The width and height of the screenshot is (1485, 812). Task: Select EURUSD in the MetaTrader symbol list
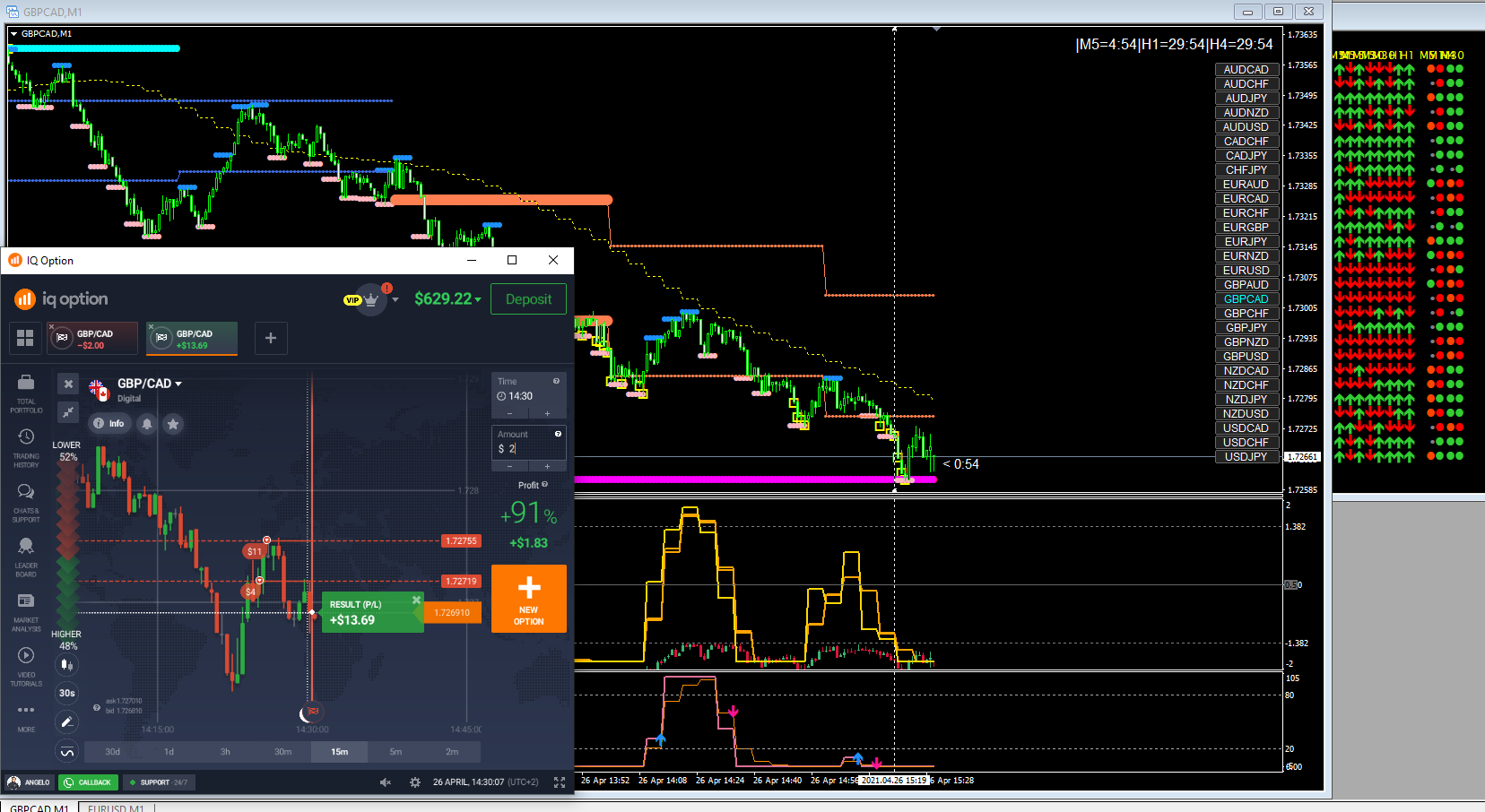[x=1246, y=271]
